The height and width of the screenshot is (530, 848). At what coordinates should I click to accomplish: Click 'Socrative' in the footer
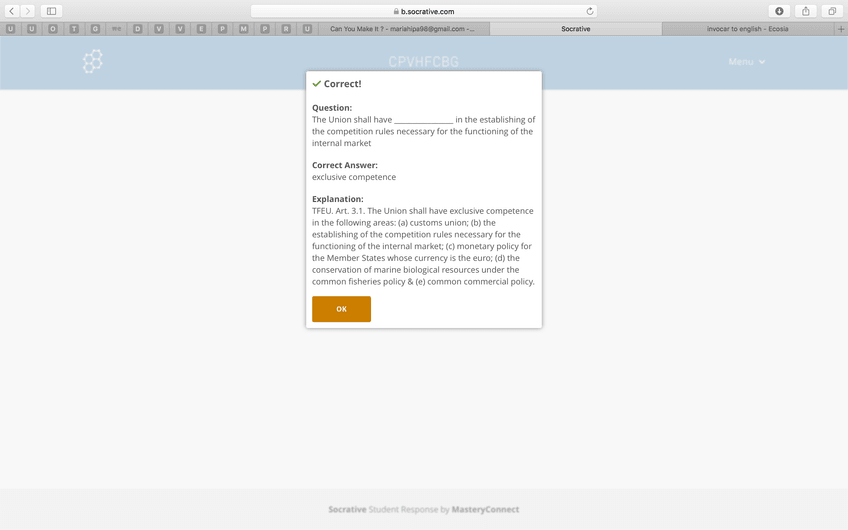tap(347, 509)
